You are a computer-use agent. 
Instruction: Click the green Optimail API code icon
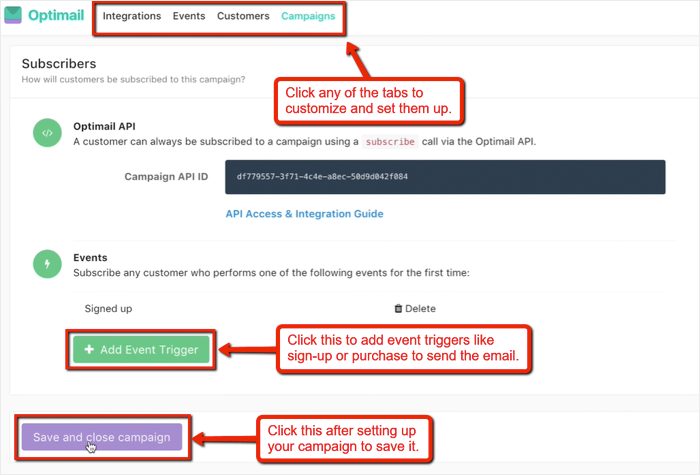tap(47, 133)
